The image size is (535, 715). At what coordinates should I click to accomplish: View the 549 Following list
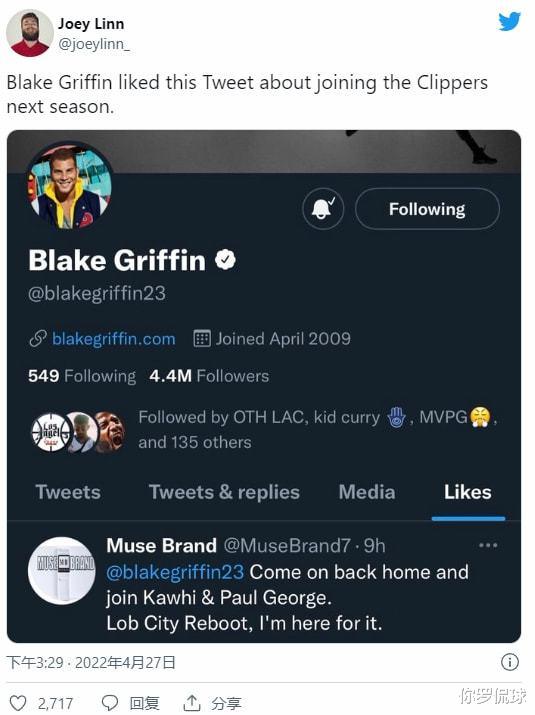click(82, 376)
